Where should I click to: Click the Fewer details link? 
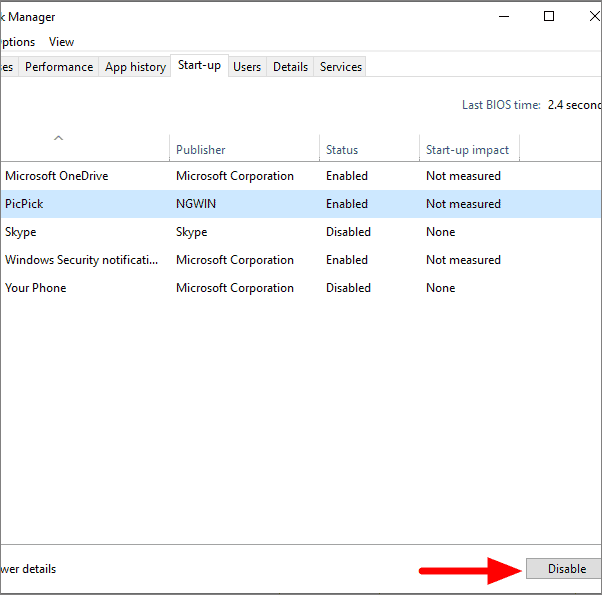(x=28, y=569)
